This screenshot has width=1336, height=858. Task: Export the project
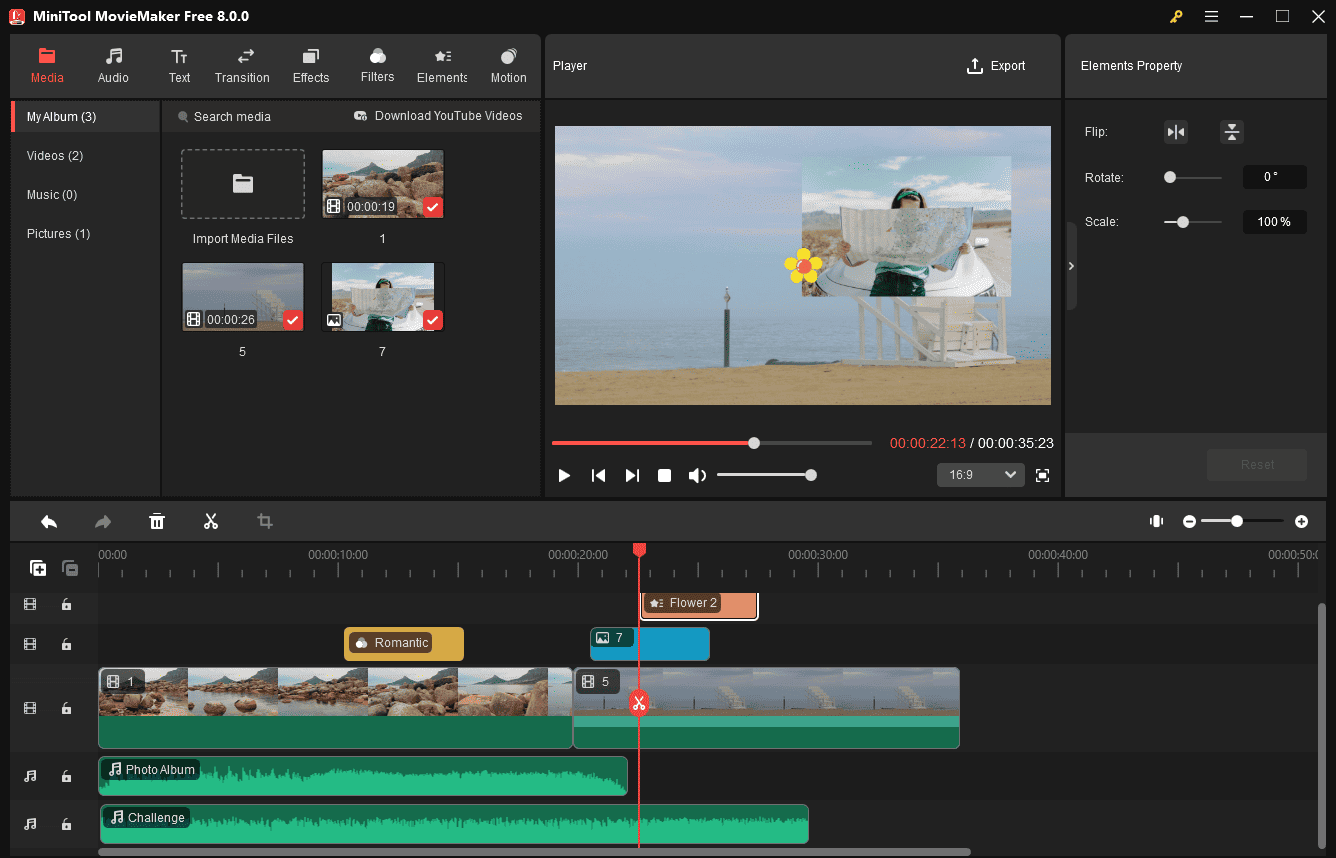pyautogui.click(x=995, y=65)
